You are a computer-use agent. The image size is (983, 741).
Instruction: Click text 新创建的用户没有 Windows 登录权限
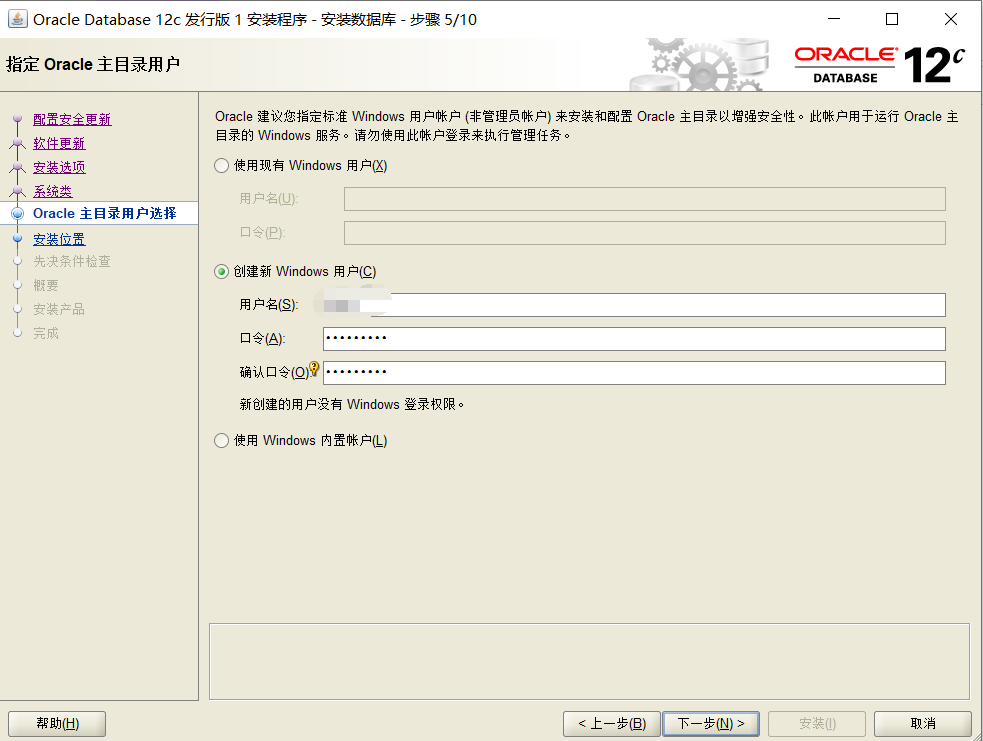[352, 404]
